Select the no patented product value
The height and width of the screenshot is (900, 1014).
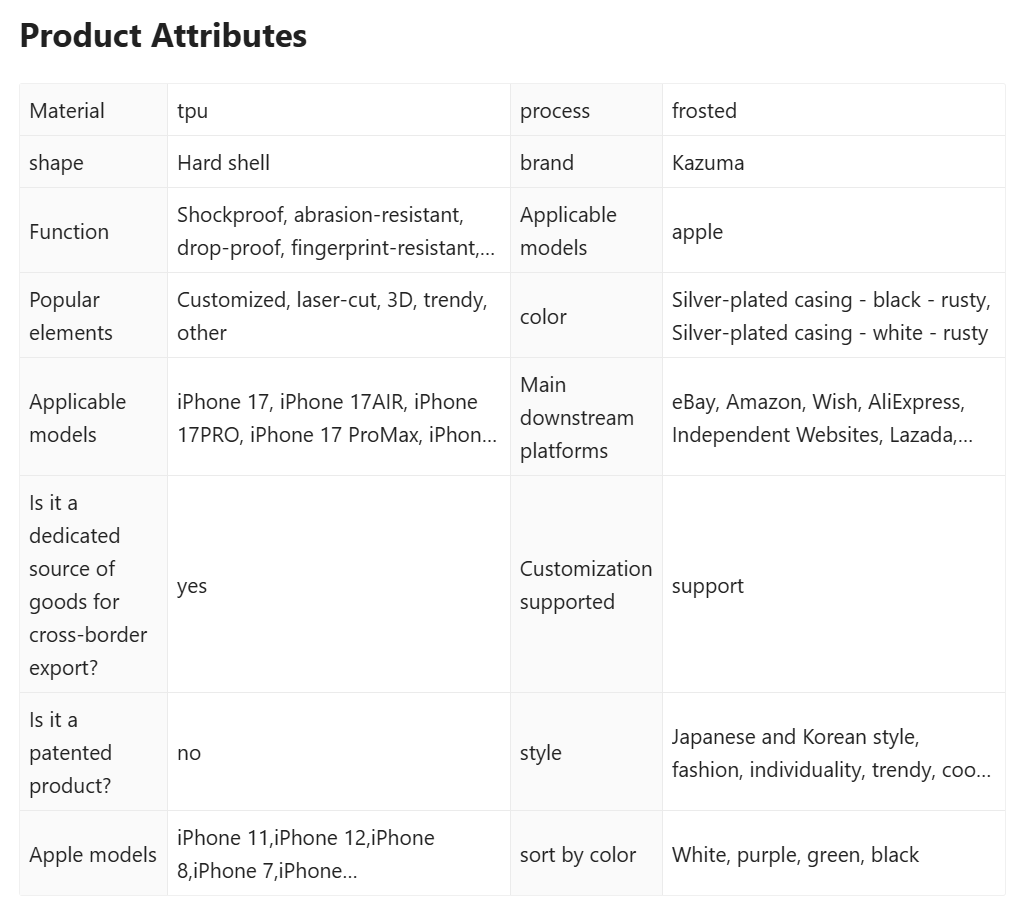[189, 753]
